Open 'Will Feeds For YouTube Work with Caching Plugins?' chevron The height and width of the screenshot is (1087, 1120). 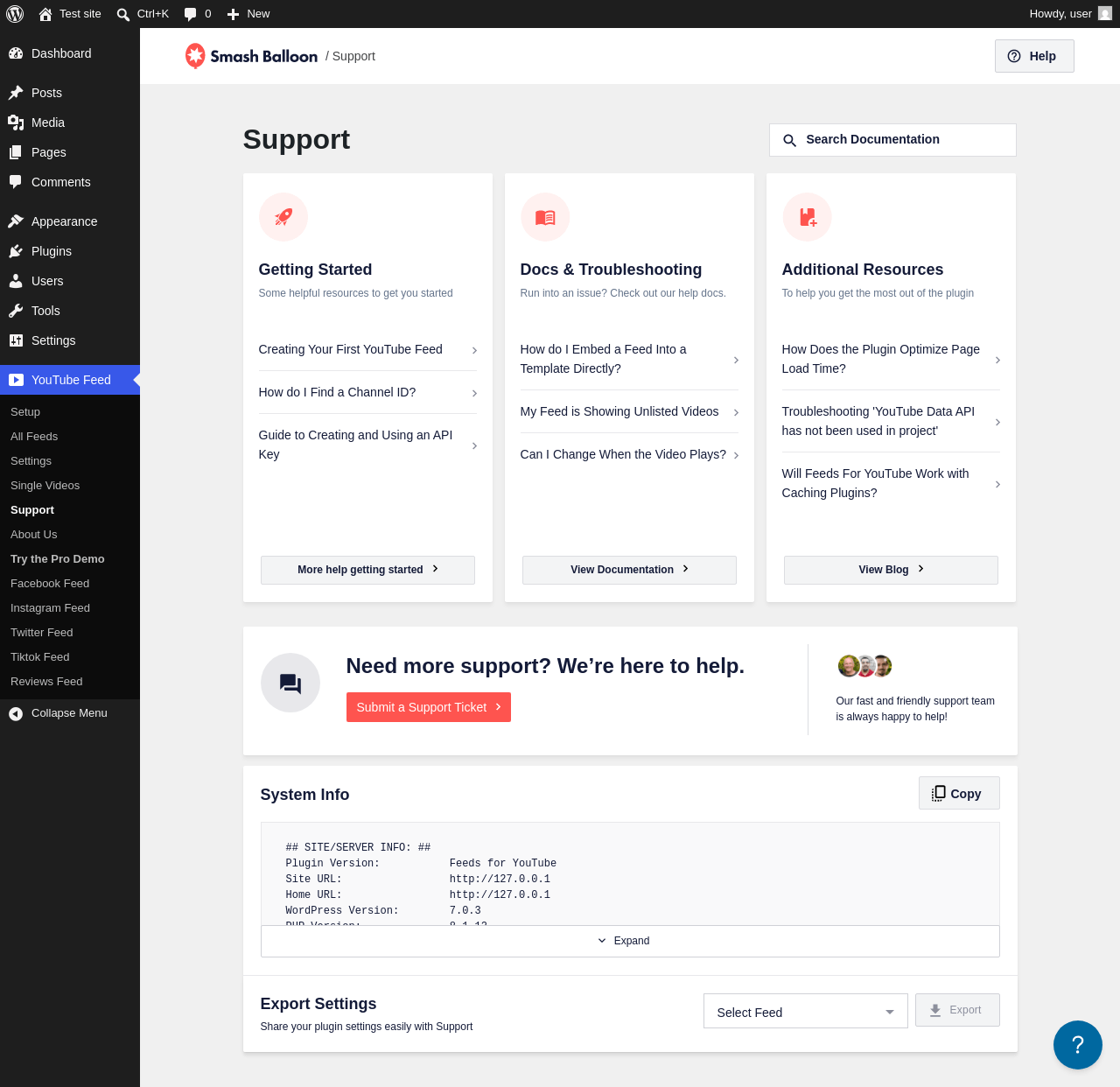pyautogui.click(x=997, y=484)
